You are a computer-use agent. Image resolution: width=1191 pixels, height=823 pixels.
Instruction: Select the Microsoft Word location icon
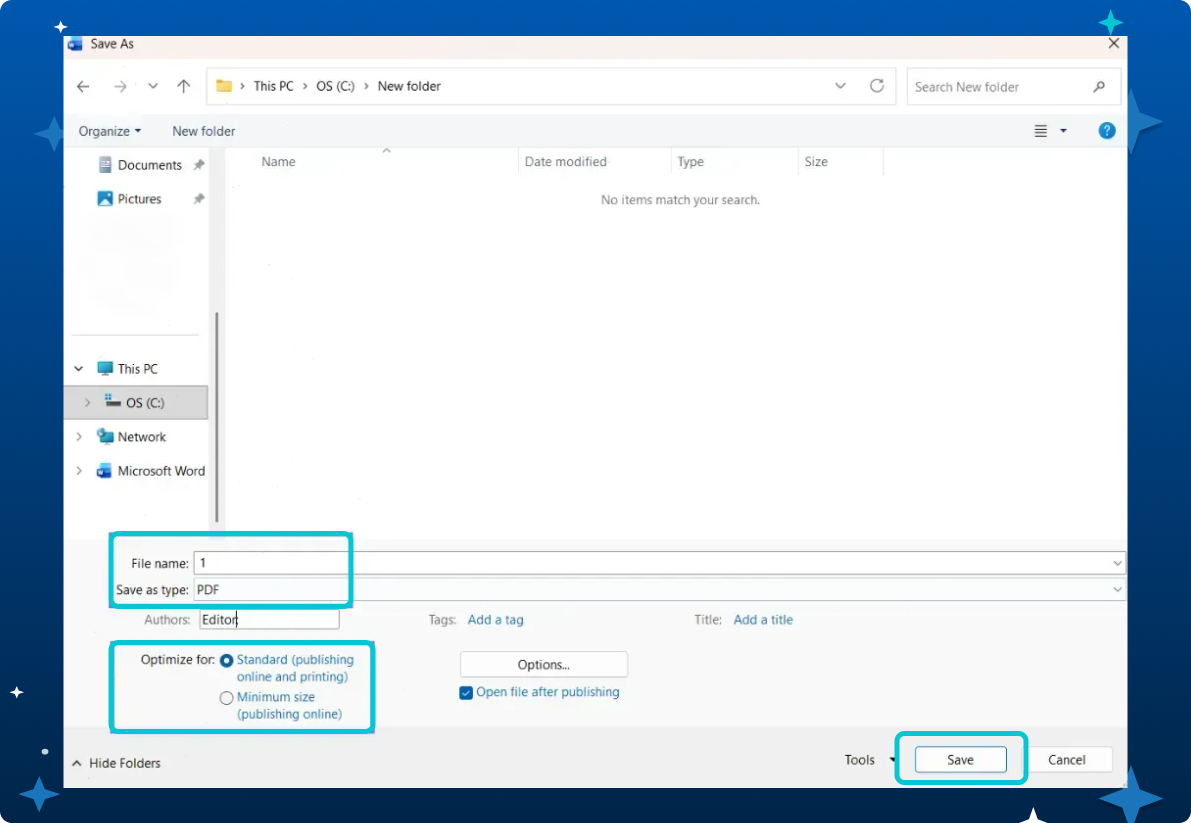(x=104, y=471)
